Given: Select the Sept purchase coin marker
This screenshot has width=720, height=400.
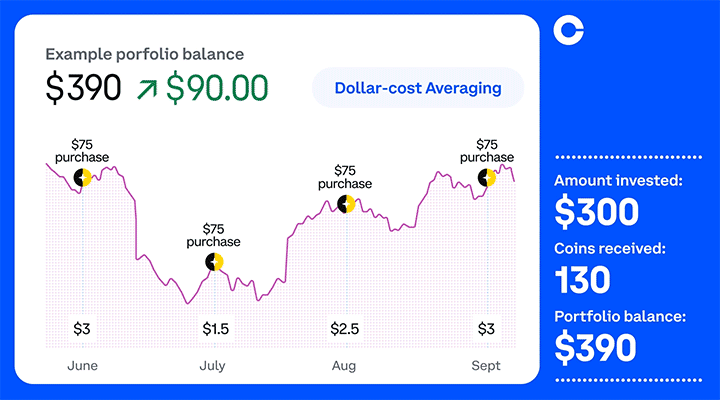Looking at the screenshot, I should (x=487, y=178).
